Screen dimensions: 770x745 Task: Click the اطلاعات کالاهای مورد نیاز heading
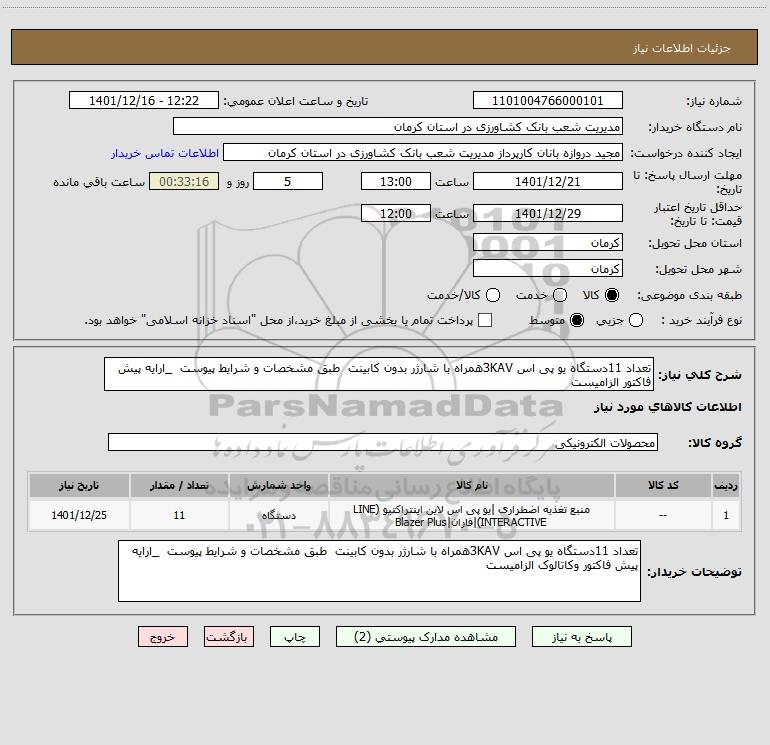pos(668,407)
